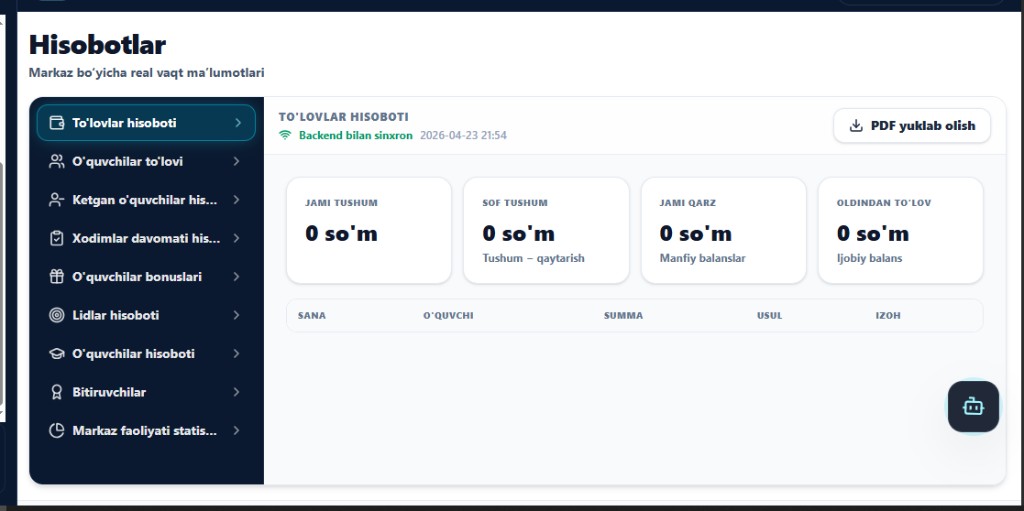Click the pie chart icon for Markaz faoliyati
The image size is (1024, 511).
click(x=57, y=431)
